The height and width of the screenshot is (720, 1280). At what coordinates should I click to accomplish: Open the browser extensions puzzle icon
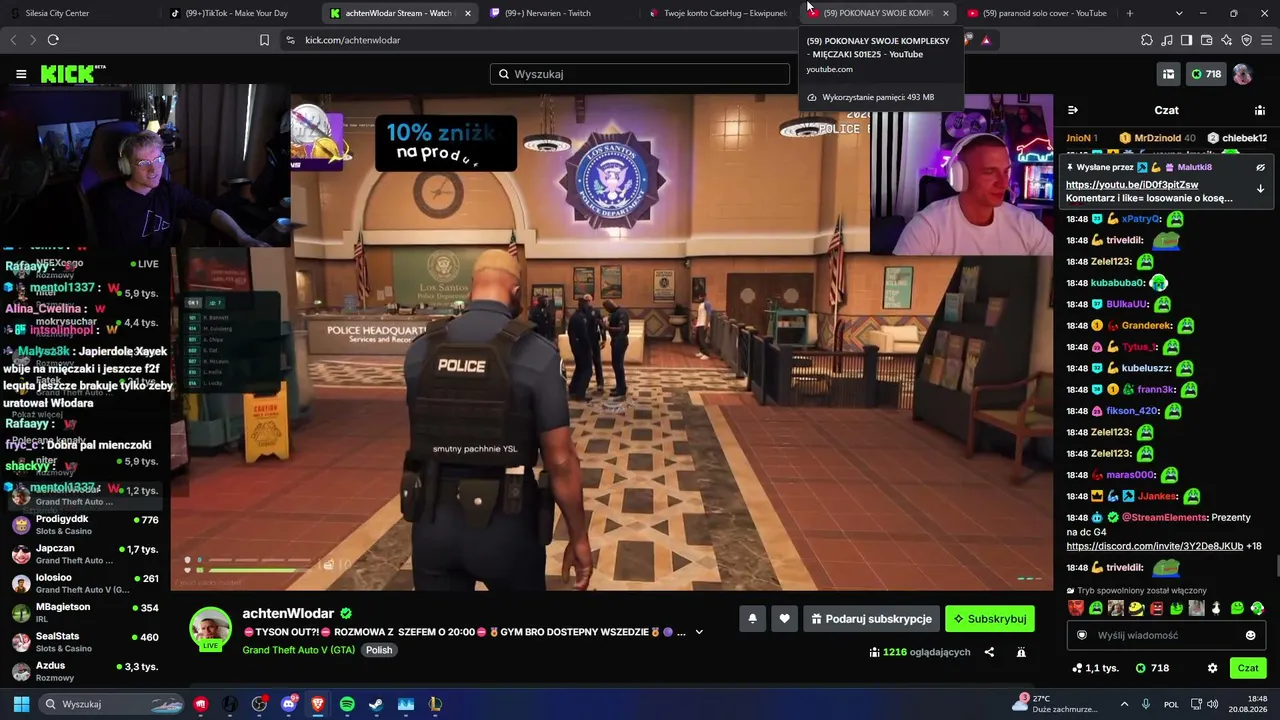pyautogui.click(x=1147, y=40)
